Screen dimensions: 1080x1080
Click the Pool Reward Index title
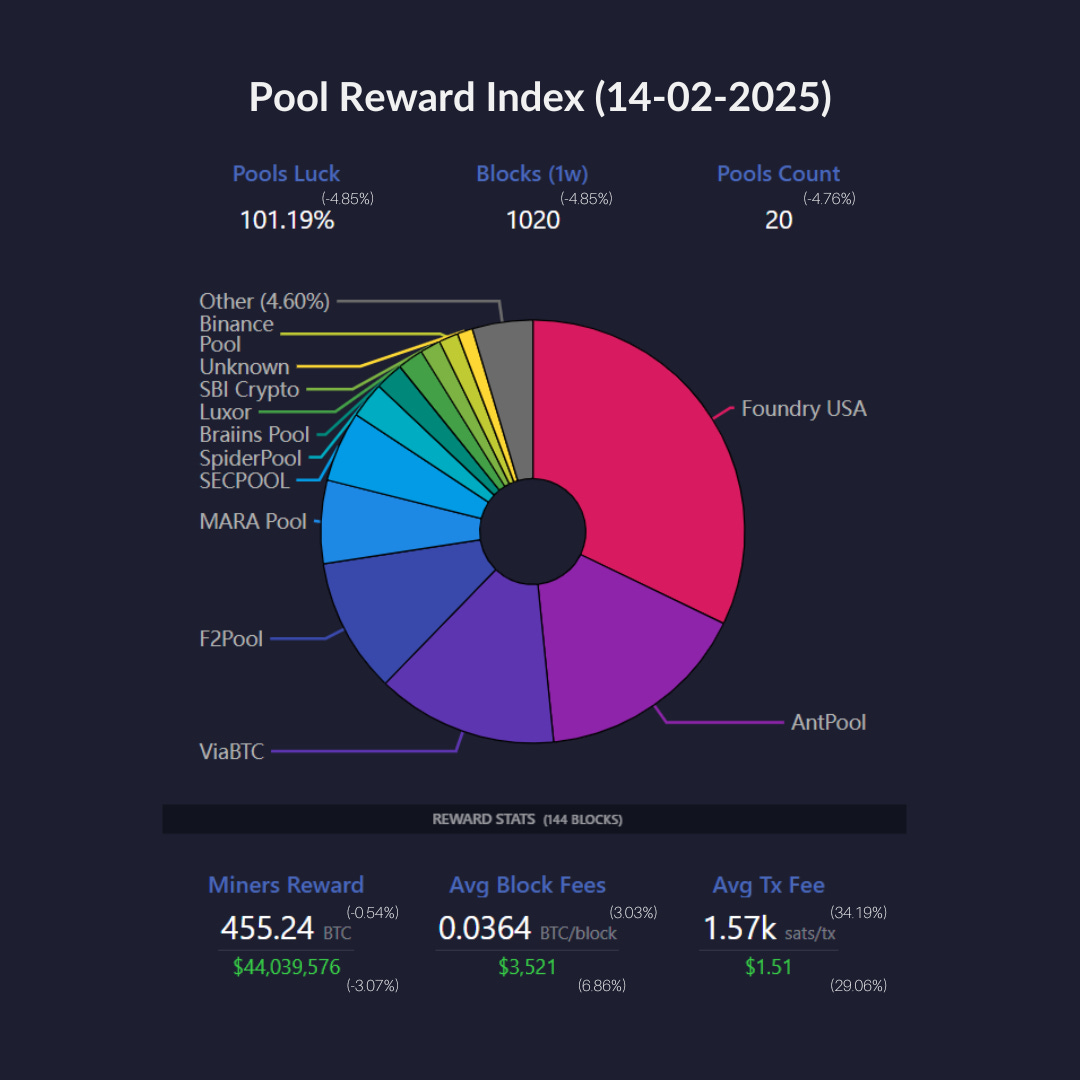pos(540,96)
